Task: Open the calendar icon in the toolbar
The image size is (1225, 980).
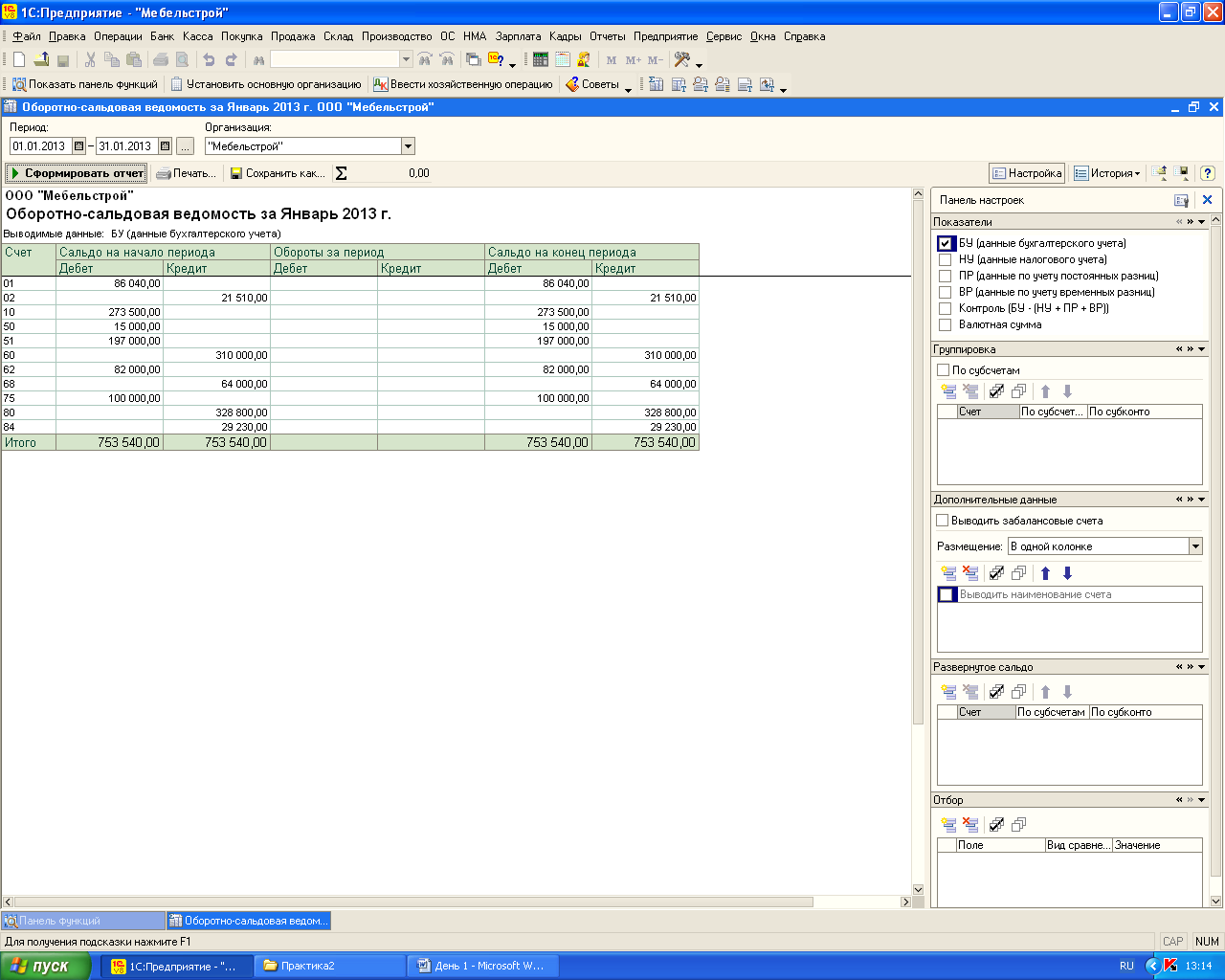Action: tap(562, 59)
